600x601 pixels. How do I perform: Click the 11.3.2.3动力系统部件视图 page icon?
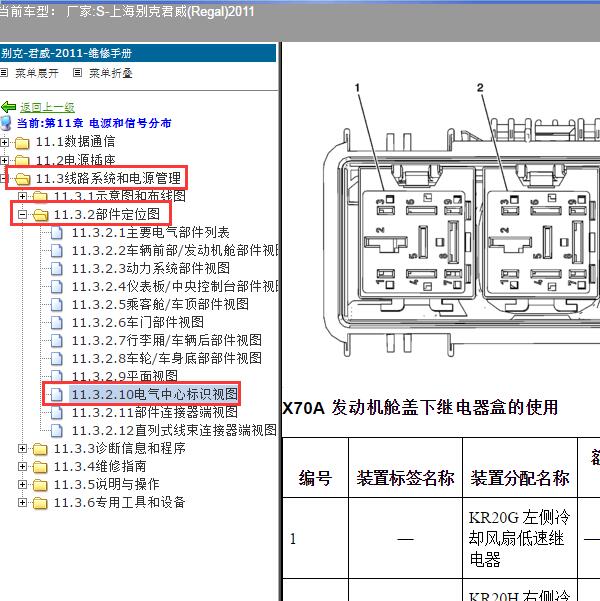(57, 269)
